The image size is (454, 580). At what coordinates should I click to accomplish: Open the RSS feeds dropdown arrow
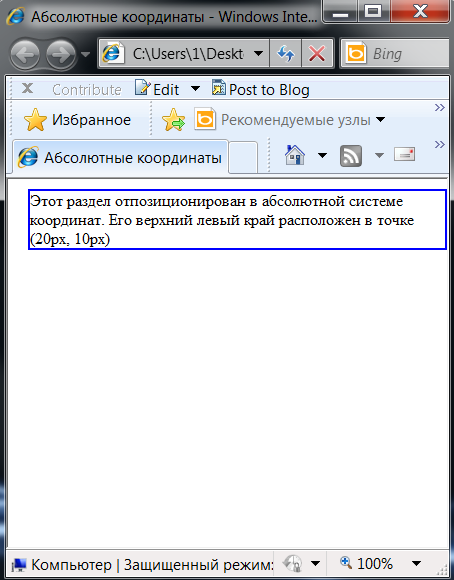379,155
